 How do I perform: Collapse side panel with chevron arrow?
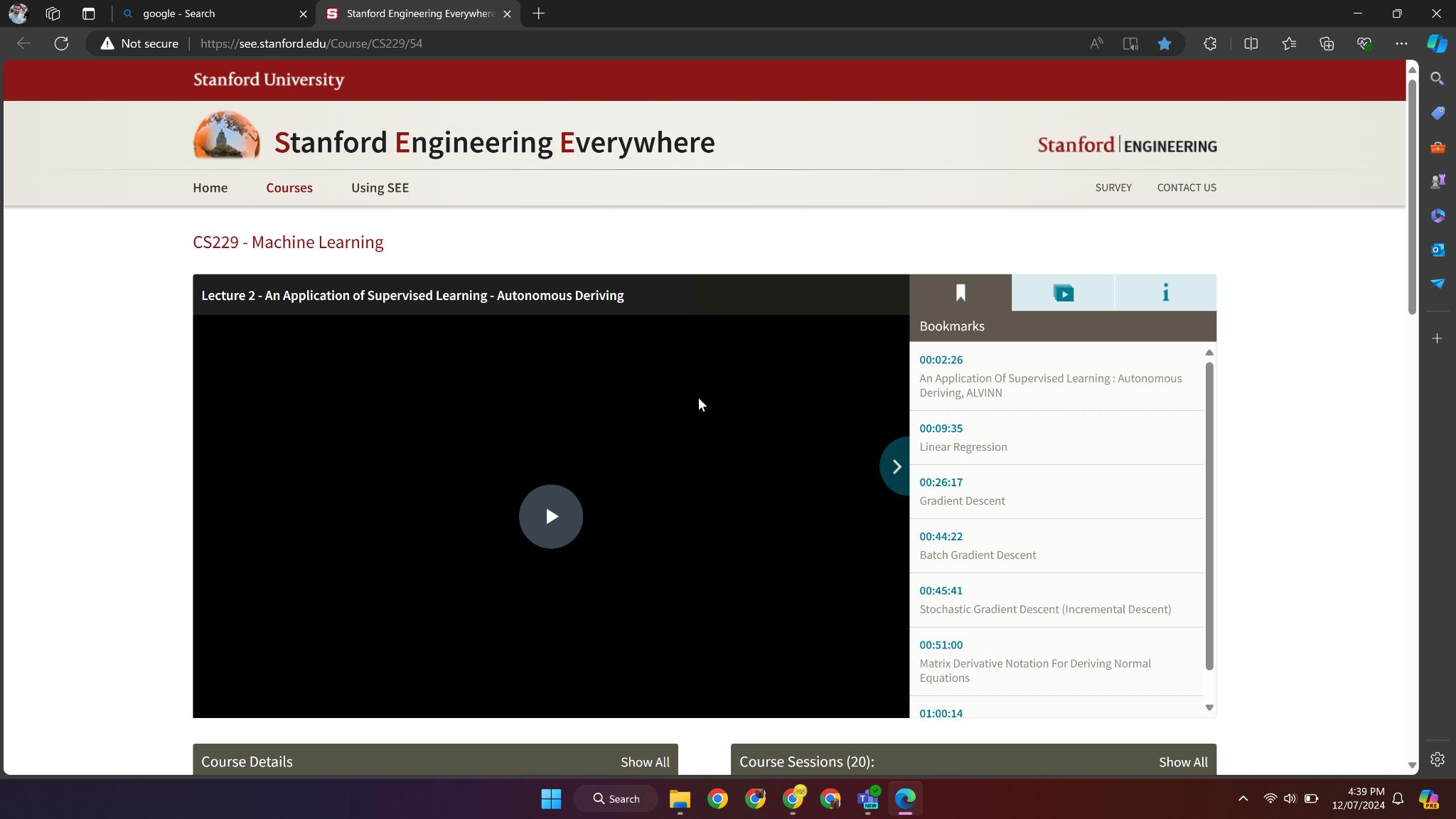895,466
